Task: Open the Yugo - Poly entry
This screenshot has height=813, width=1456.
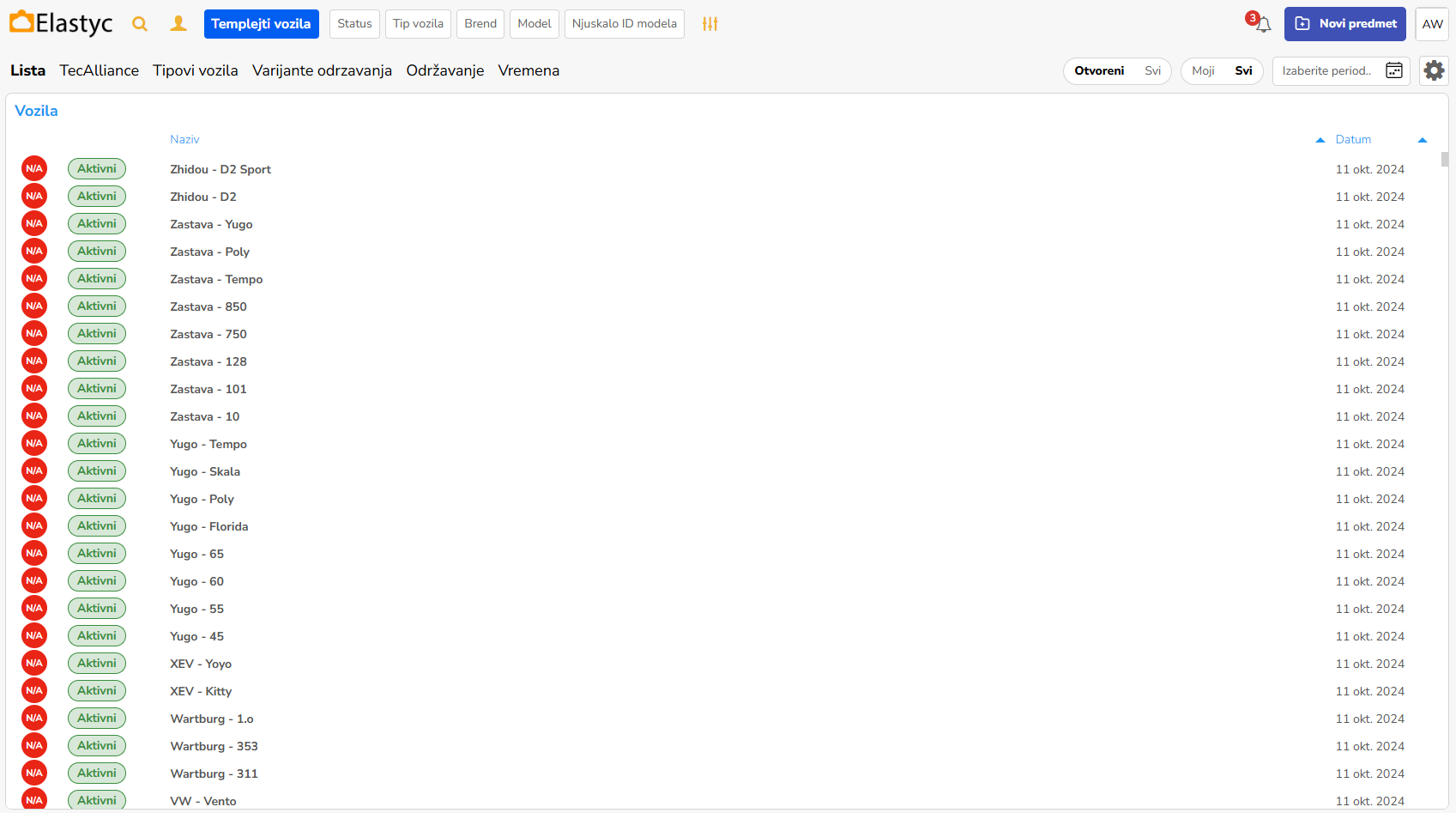Action: pos(202,499)
